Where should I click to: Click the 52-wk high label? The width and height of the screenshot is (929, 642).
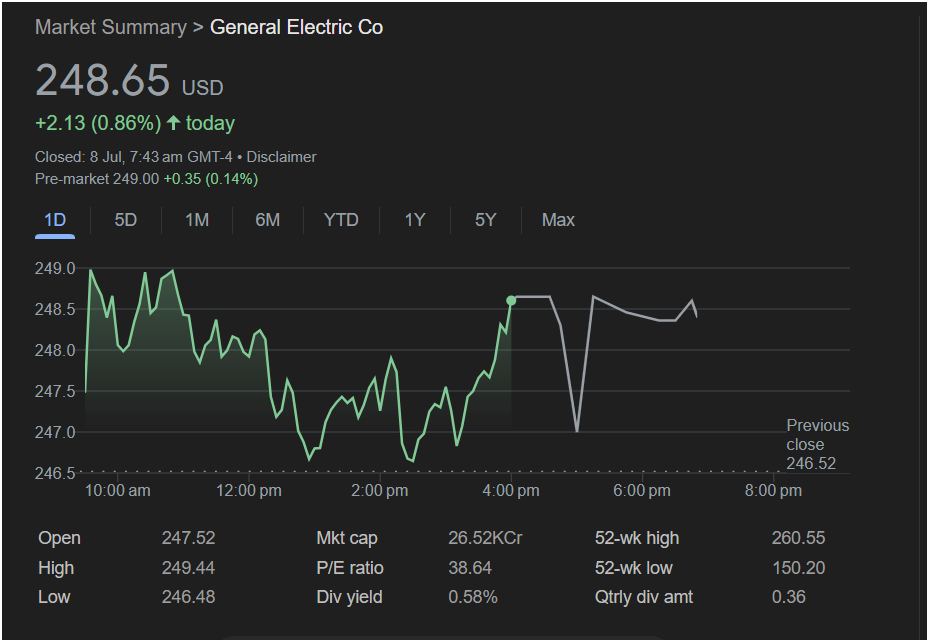pyautogui.click(x=637, y=538)
